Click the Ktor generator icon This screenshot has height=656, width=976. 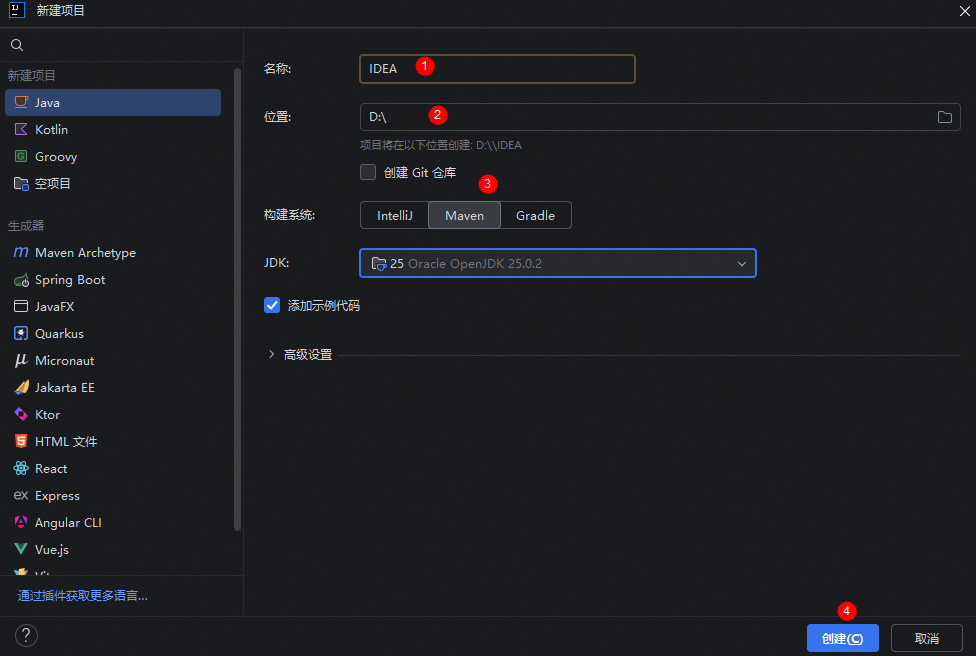(21, 415)
